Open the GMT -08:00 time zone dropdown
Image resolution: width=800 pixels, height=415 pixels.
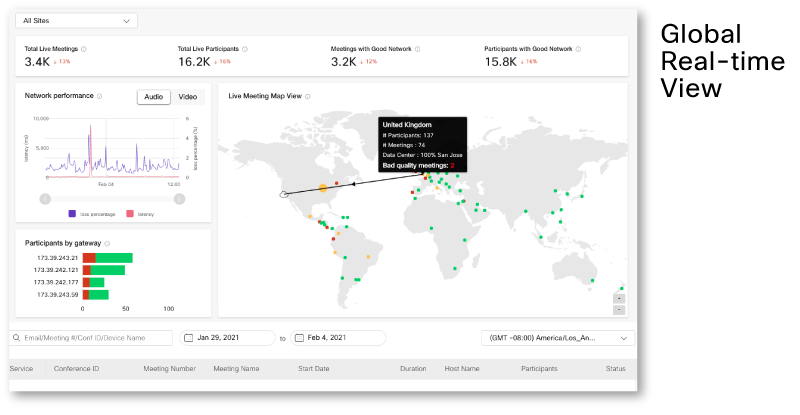[x=558, y=338]
